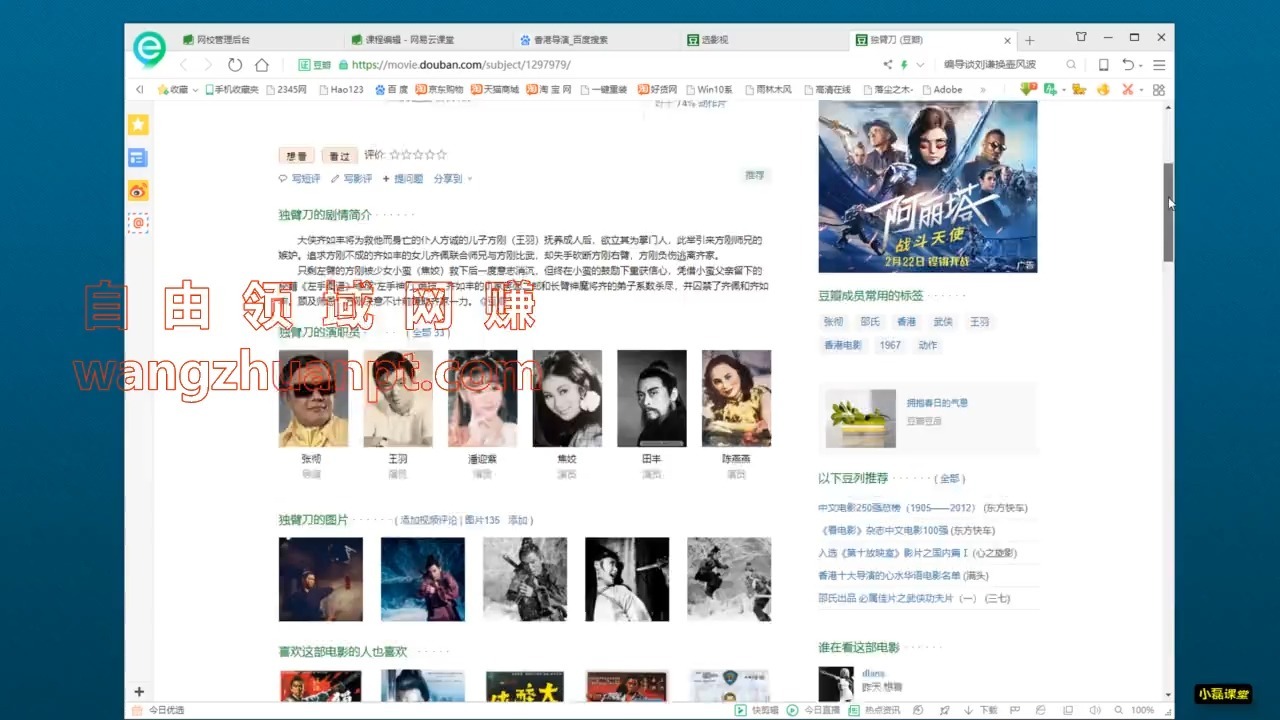Image resolution: width=1280 pixels, height=720 pixels.
Task: Add sidebar app with plus icon
Action: 139,691
